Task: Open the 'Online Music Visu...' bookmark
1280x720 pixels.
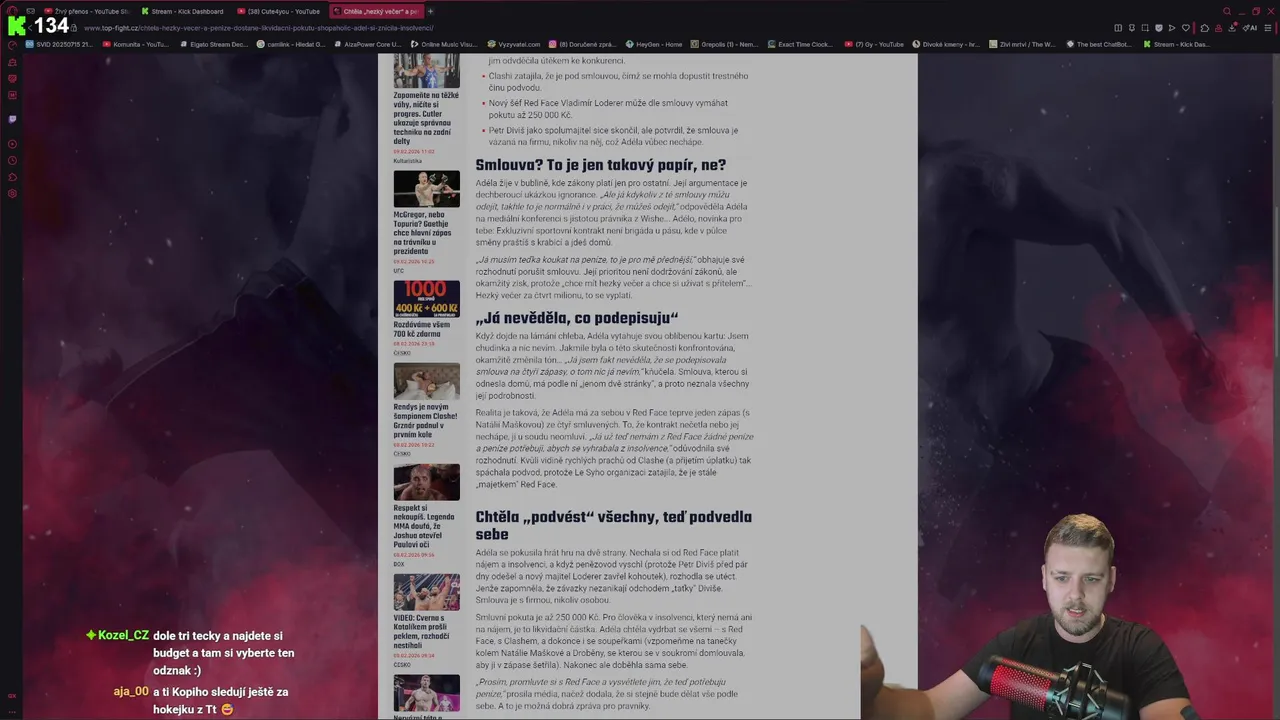Action: tap(444, 44)
